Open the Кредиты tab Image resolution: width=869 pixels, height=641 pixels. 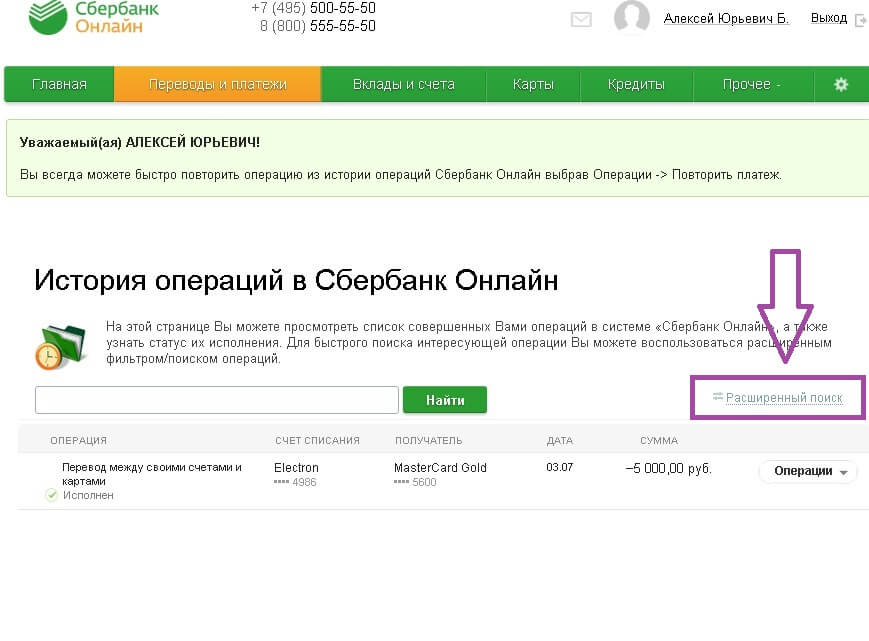[636, 85]
